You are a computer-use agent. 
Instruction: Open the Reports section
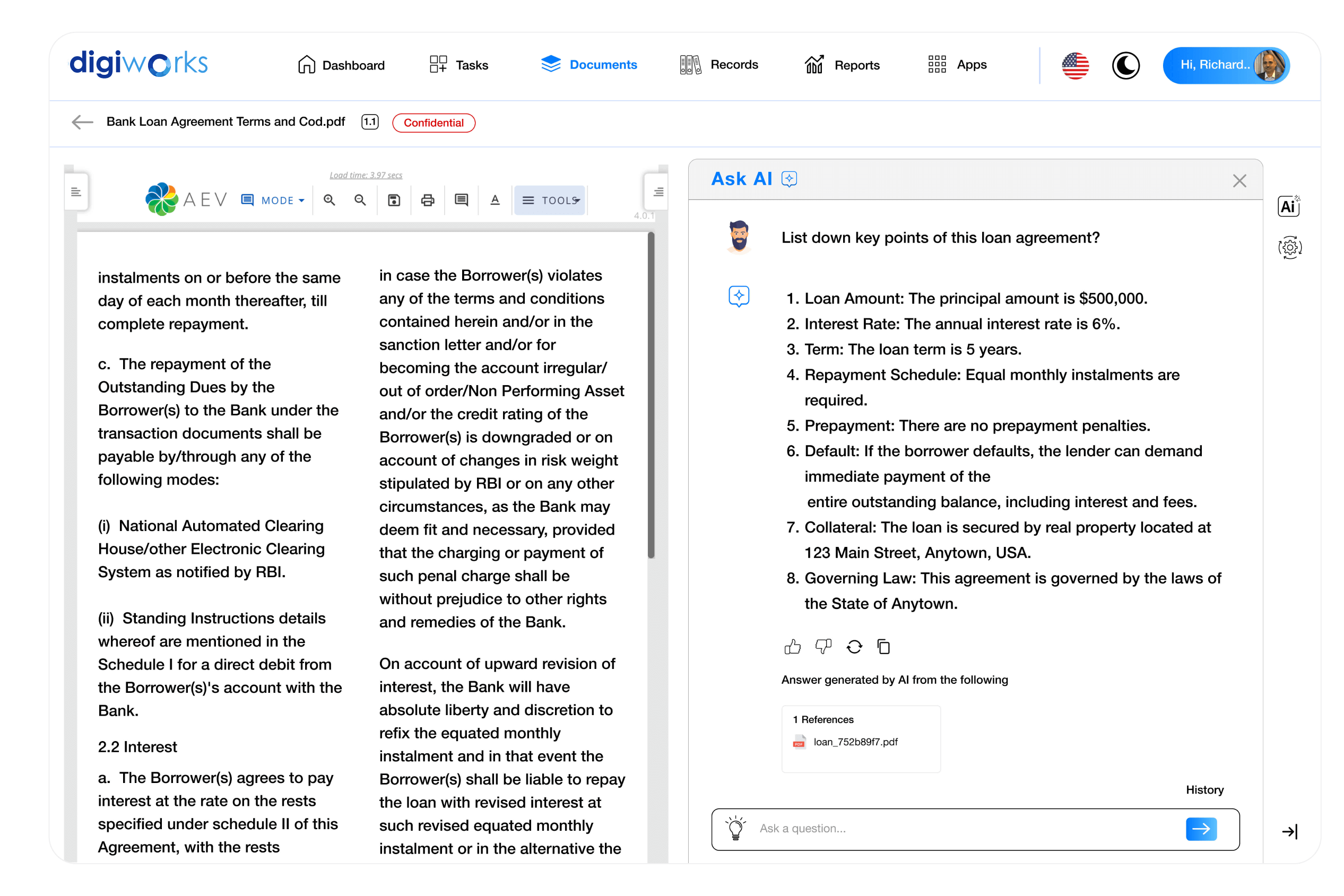(x=857, y=65)
